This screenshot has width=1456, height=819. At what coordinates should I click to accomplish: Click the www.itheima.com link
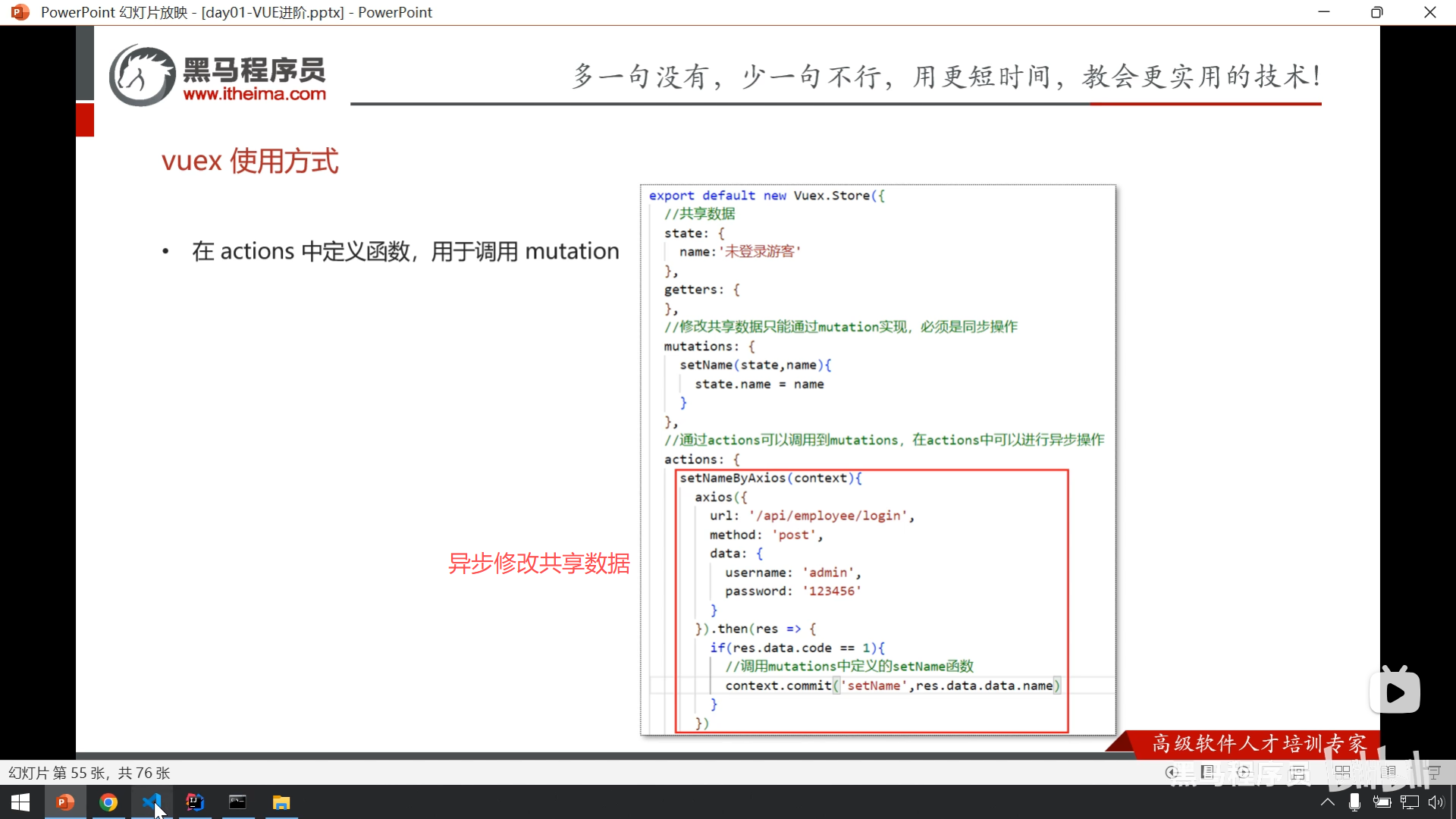(x=254, y=94)
